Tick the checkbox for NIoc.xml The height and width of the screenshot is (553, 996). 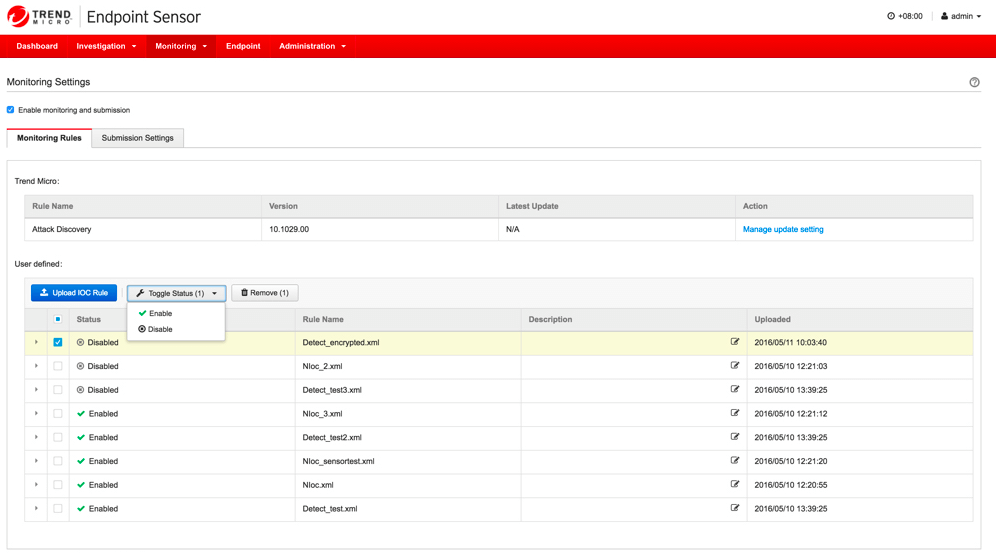58,485
